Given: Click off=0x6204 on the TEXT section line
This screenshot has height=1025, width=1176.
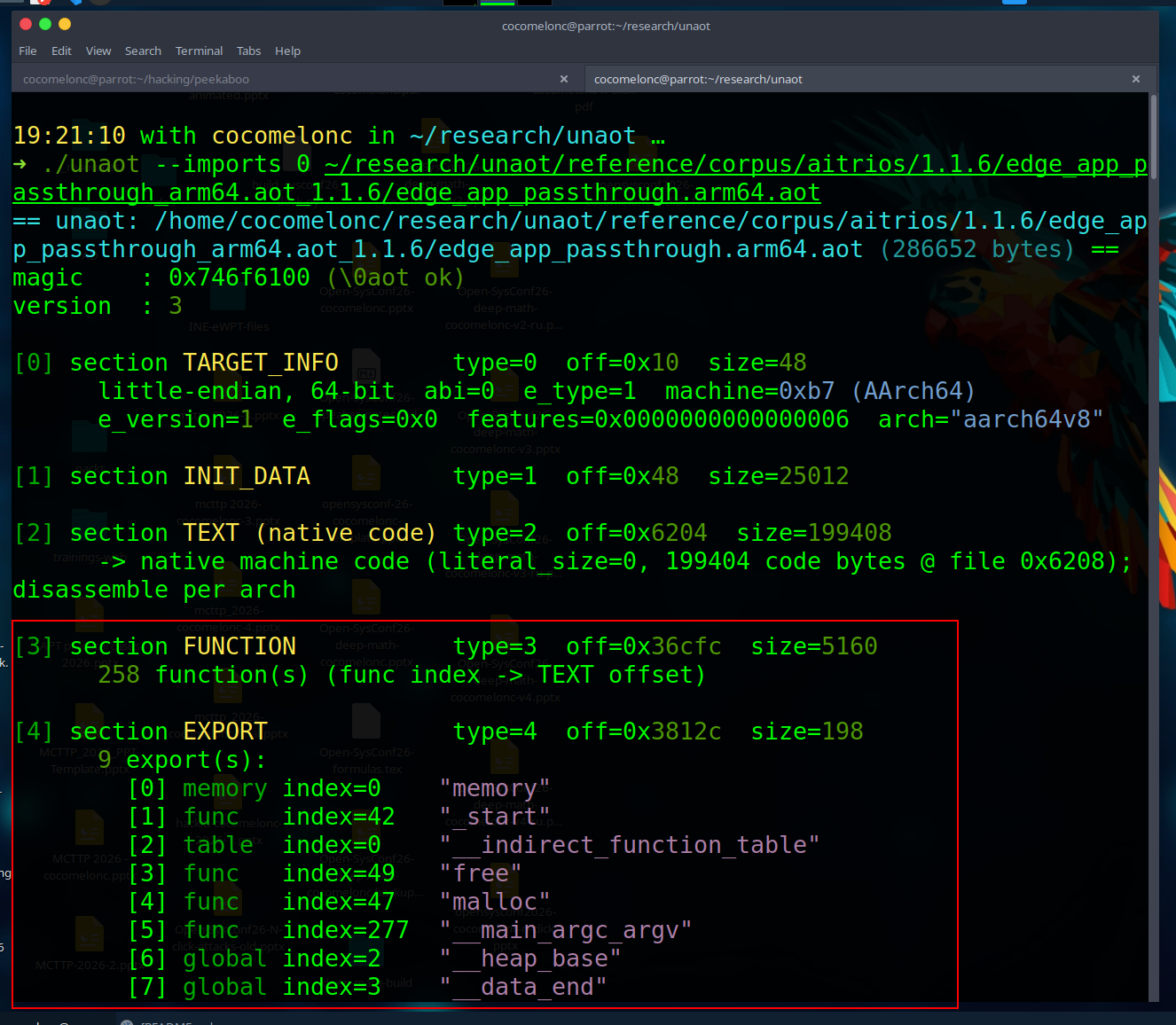Looking at the screenshot, I should point(637,533).
